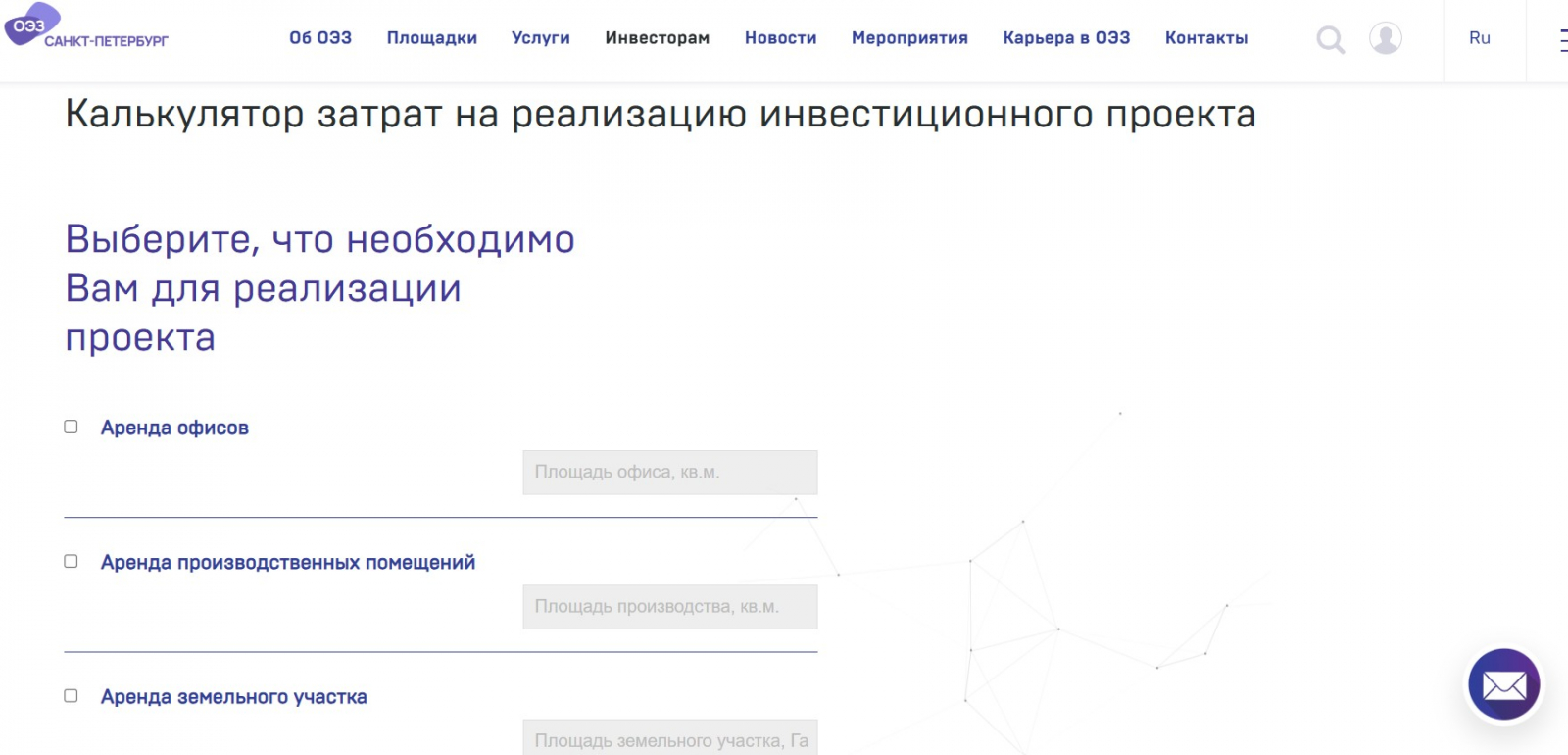Open the hamburger menu icon beside Ru
The width and height of the screenshot is (1568, 755).
coord(1562,39)
